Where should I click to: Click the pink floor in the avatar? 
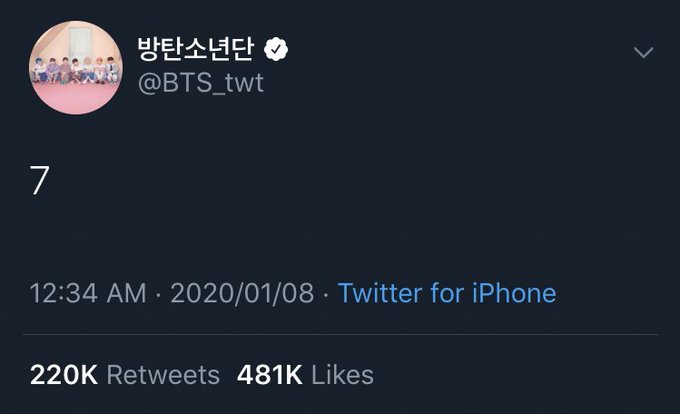[x=76, y=98]
